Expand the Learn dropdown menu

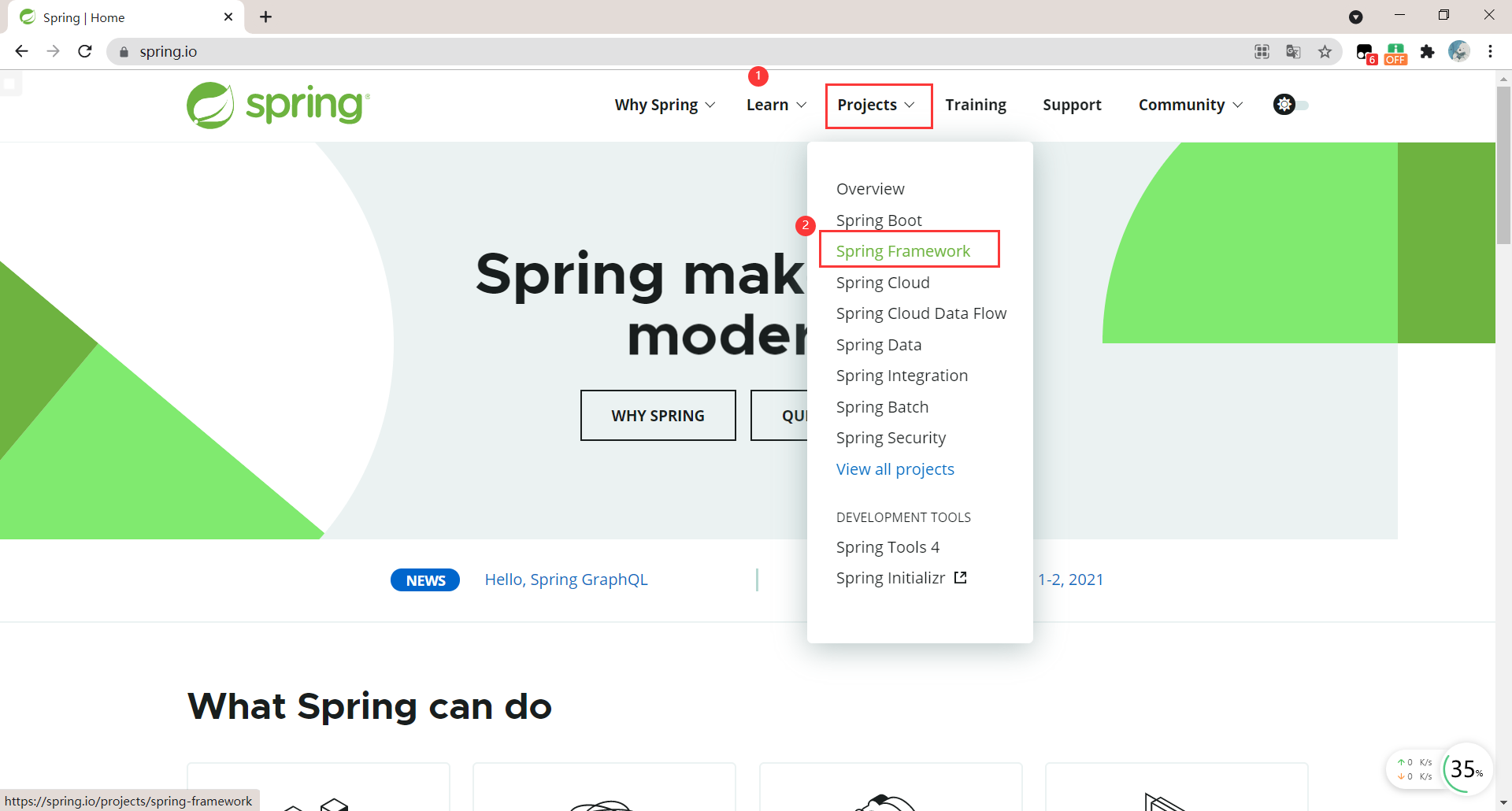click(x=776, y=105)
